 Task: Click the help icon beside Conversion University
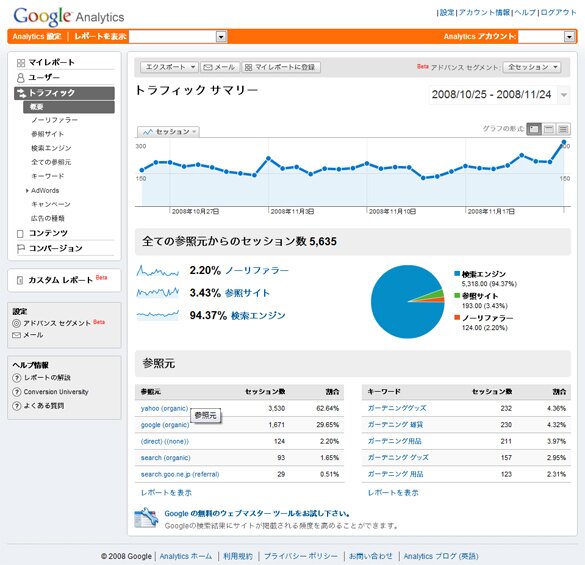pyautogui.click(x=16, y=392)
